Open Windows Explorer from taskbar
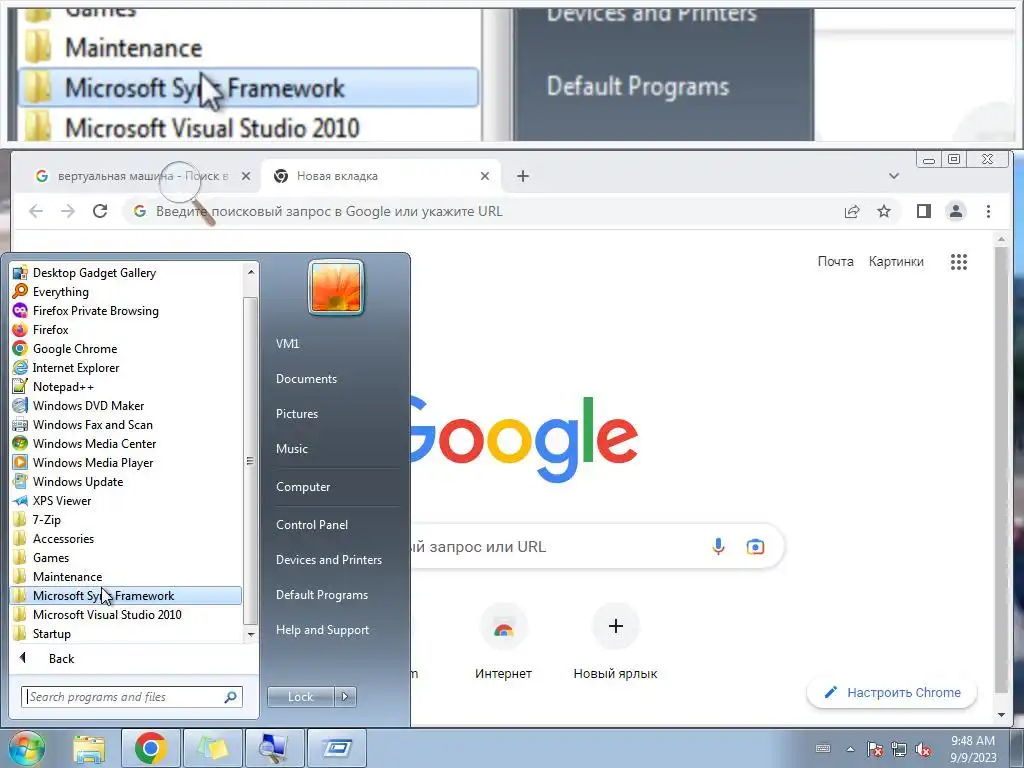The image size is (1024, 768). coord(89,748)
